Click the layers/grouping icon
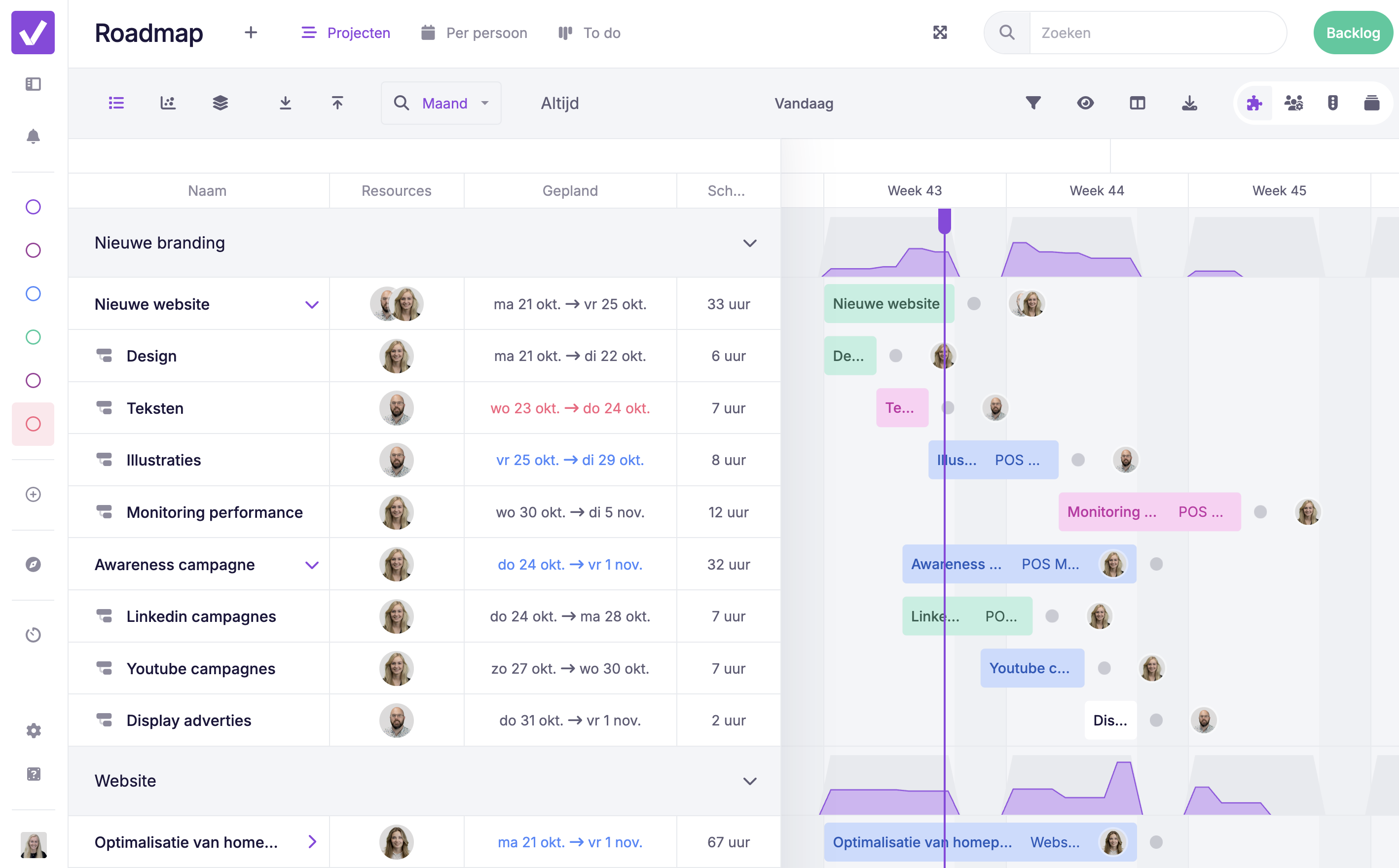 [220, 102]
